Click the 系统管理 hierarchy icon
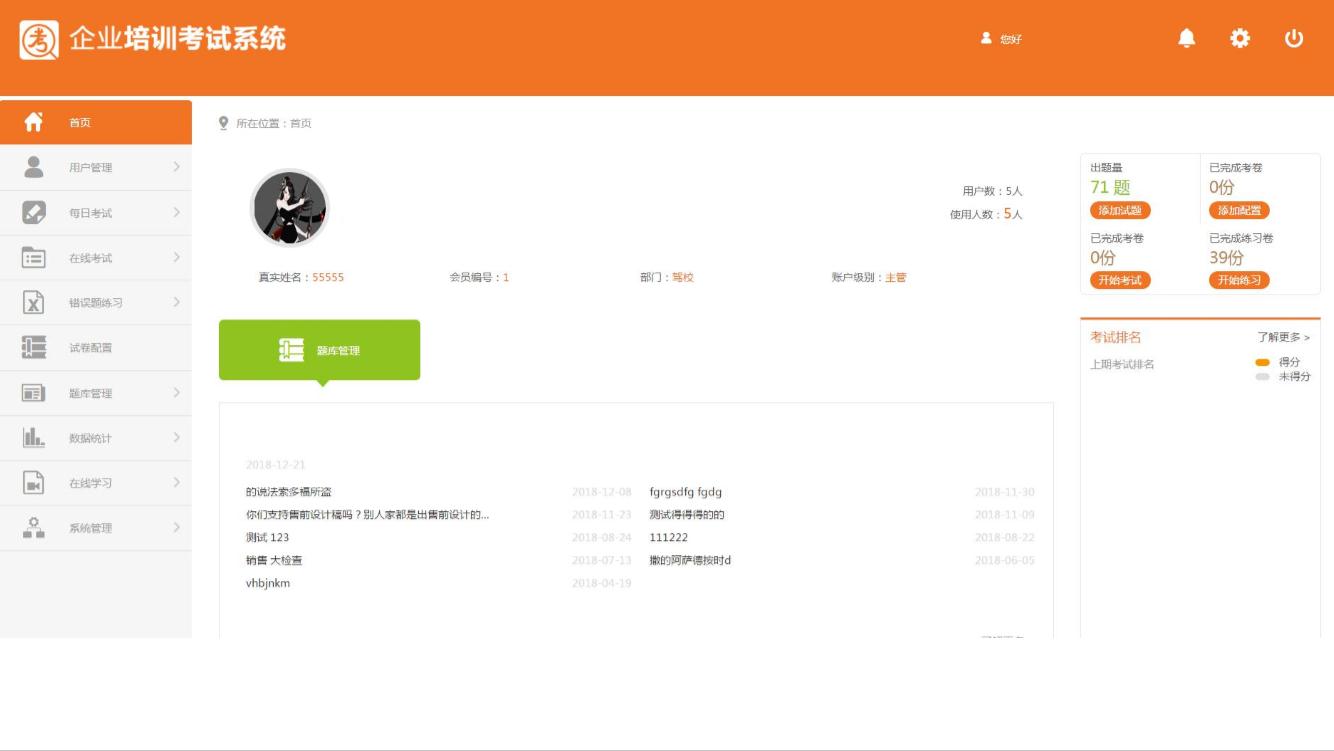Screen dimensions: 1334x751 pyautogui.click(x=34, y=527)
